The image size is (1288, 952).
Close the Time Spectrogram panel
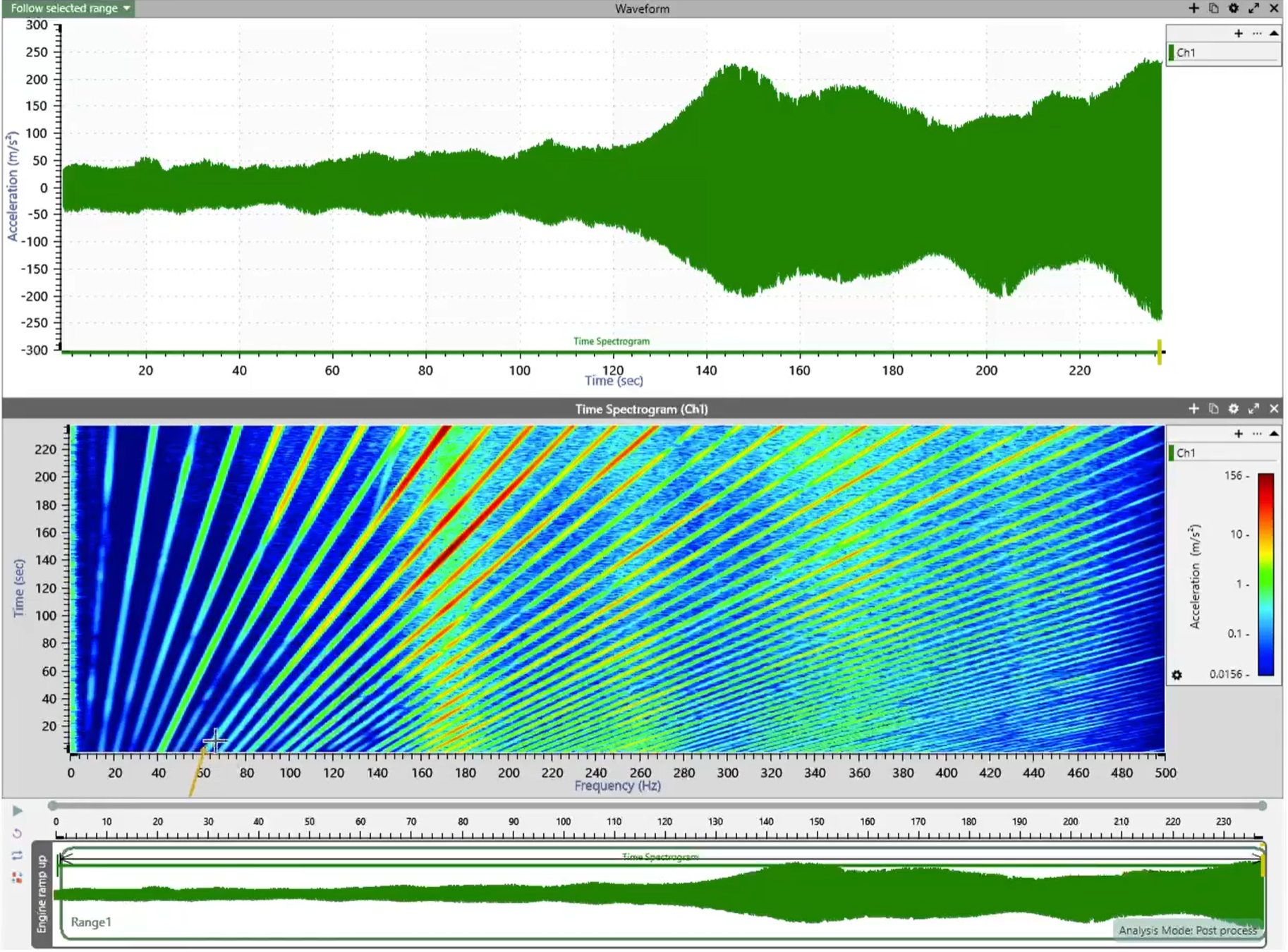(1274, 409)
